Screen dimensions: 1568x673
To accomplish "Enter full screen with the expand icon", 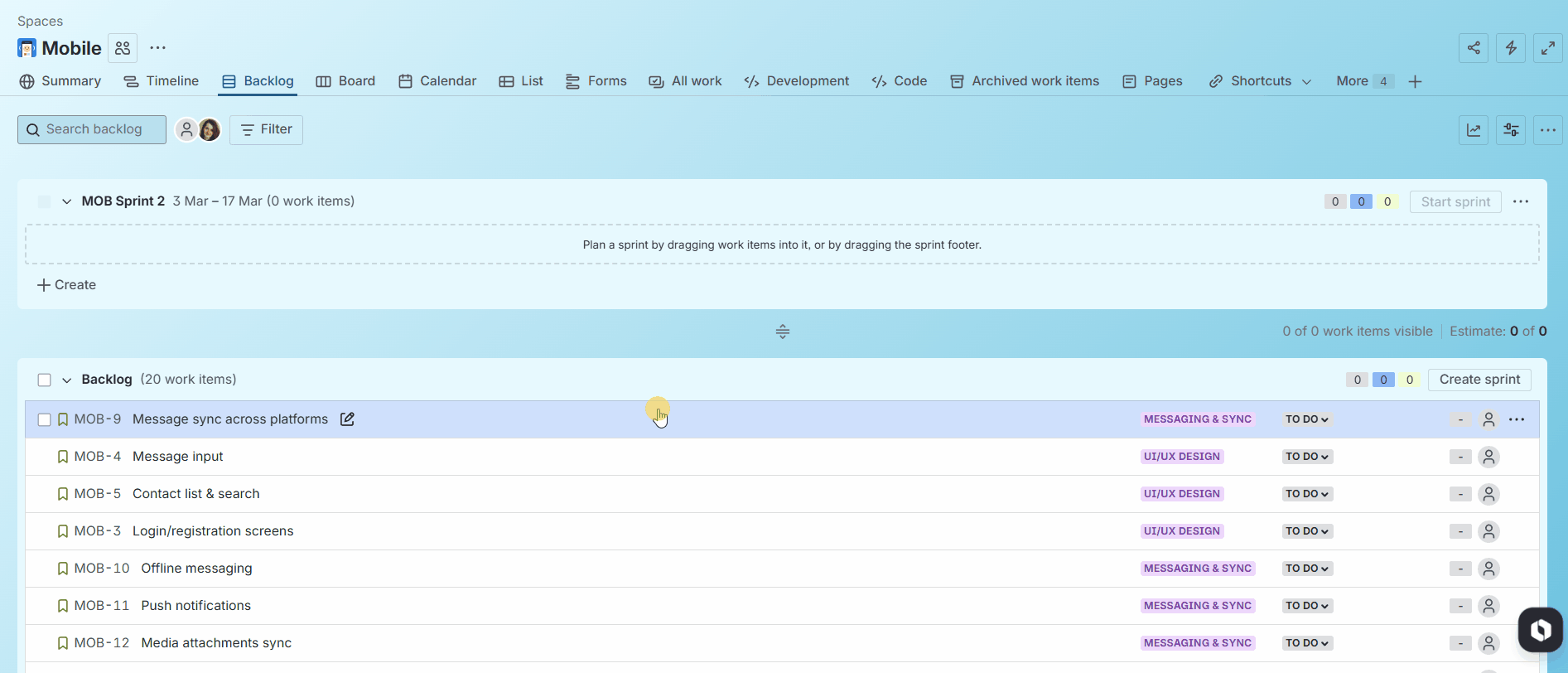I will [x=1547, y=48].
